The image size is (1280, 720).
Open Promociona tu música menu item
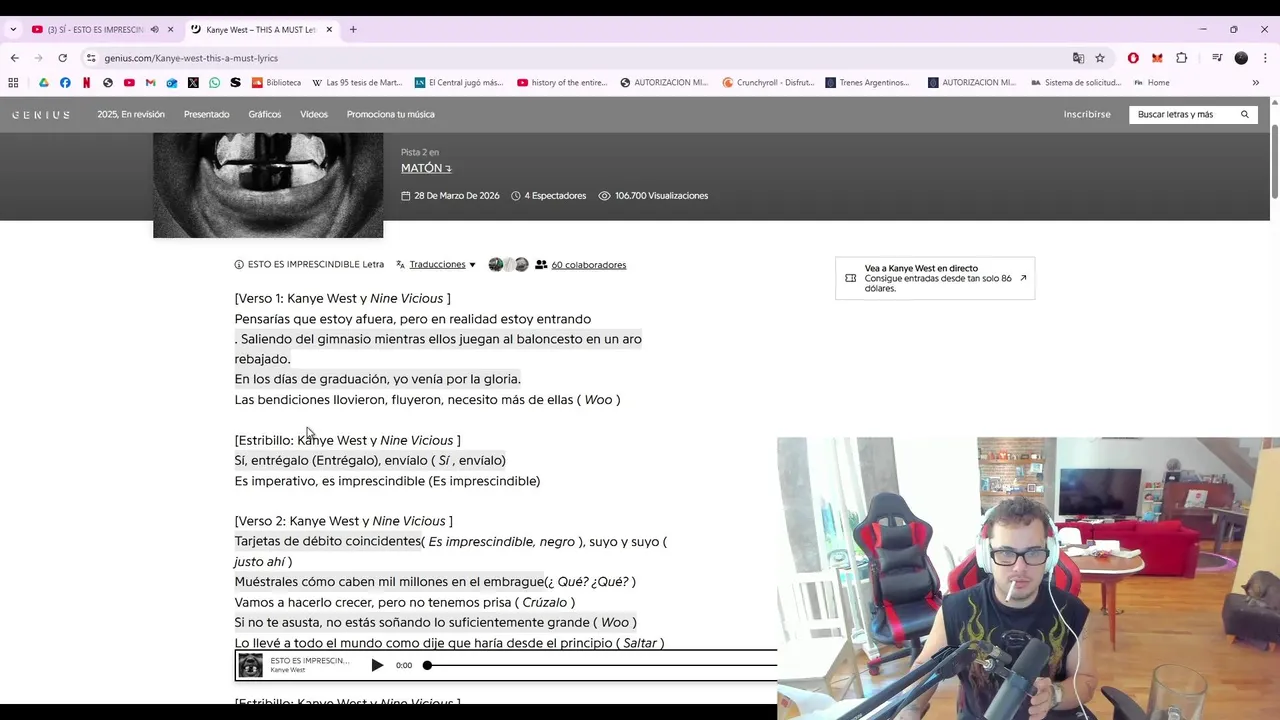390,114
